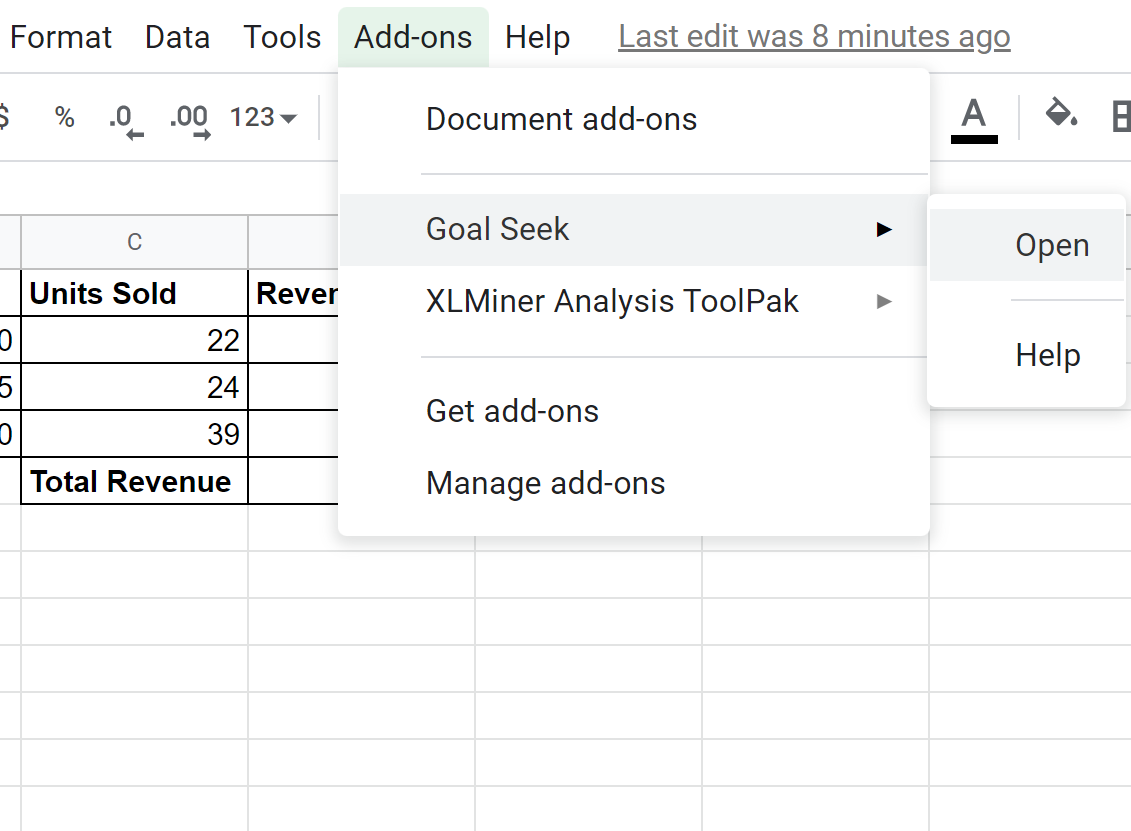This screenshot has width=1131, height=831.
Task: Choose Get add-ons from the menu
Action: [512, 411]
